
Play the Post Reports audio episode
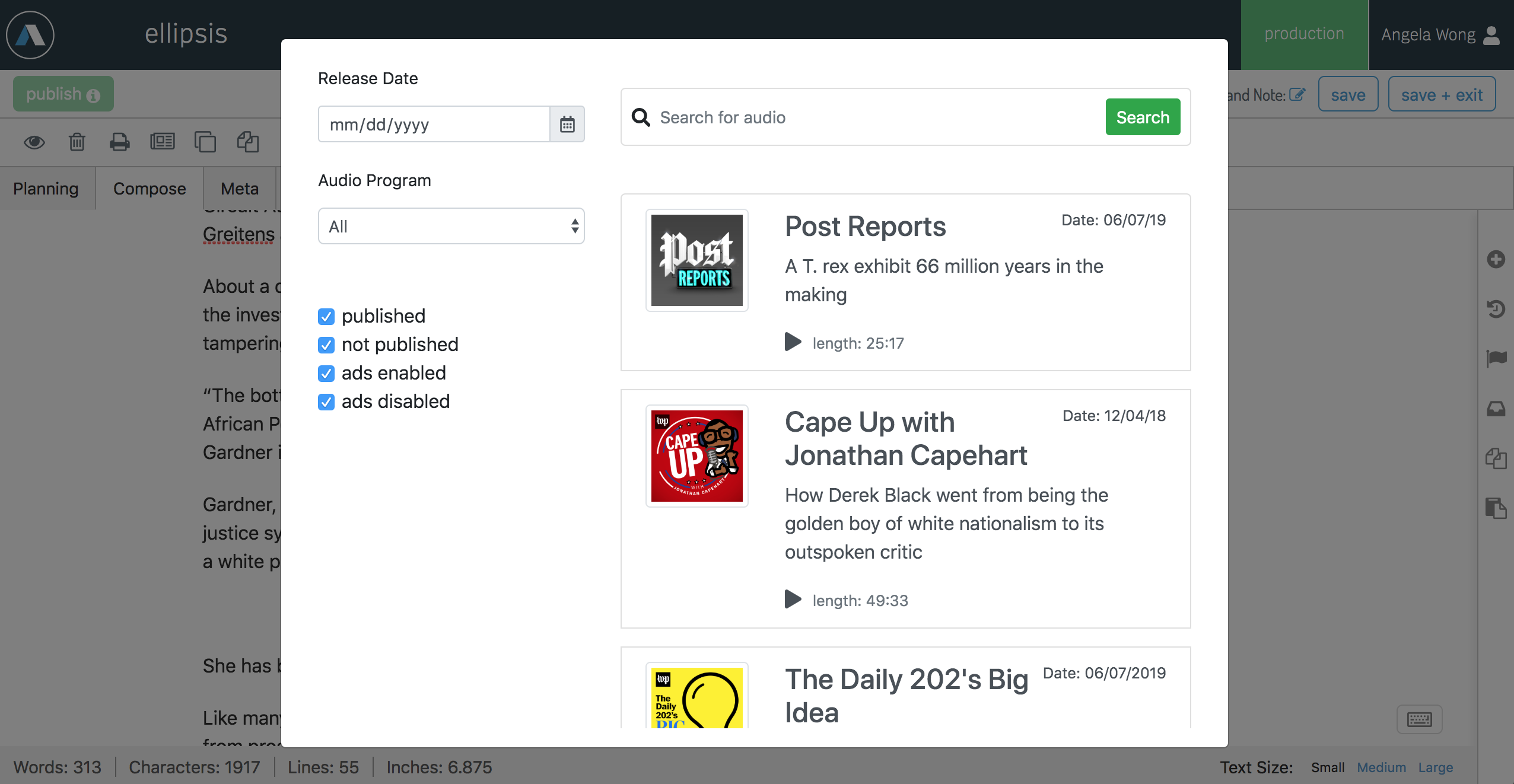[x=793, y=342]
